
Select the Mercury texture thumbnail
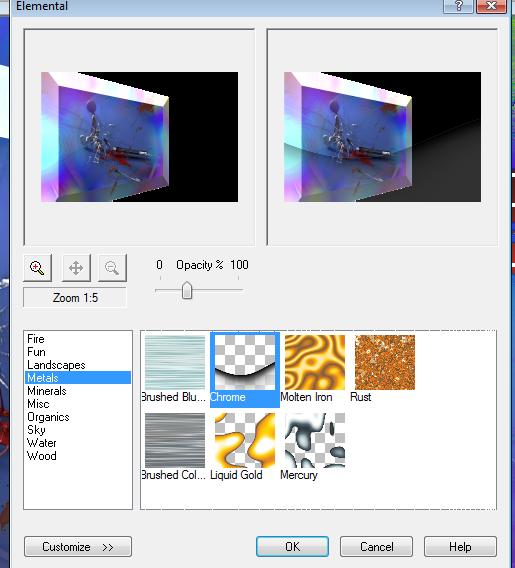click(x=315, y=440)
